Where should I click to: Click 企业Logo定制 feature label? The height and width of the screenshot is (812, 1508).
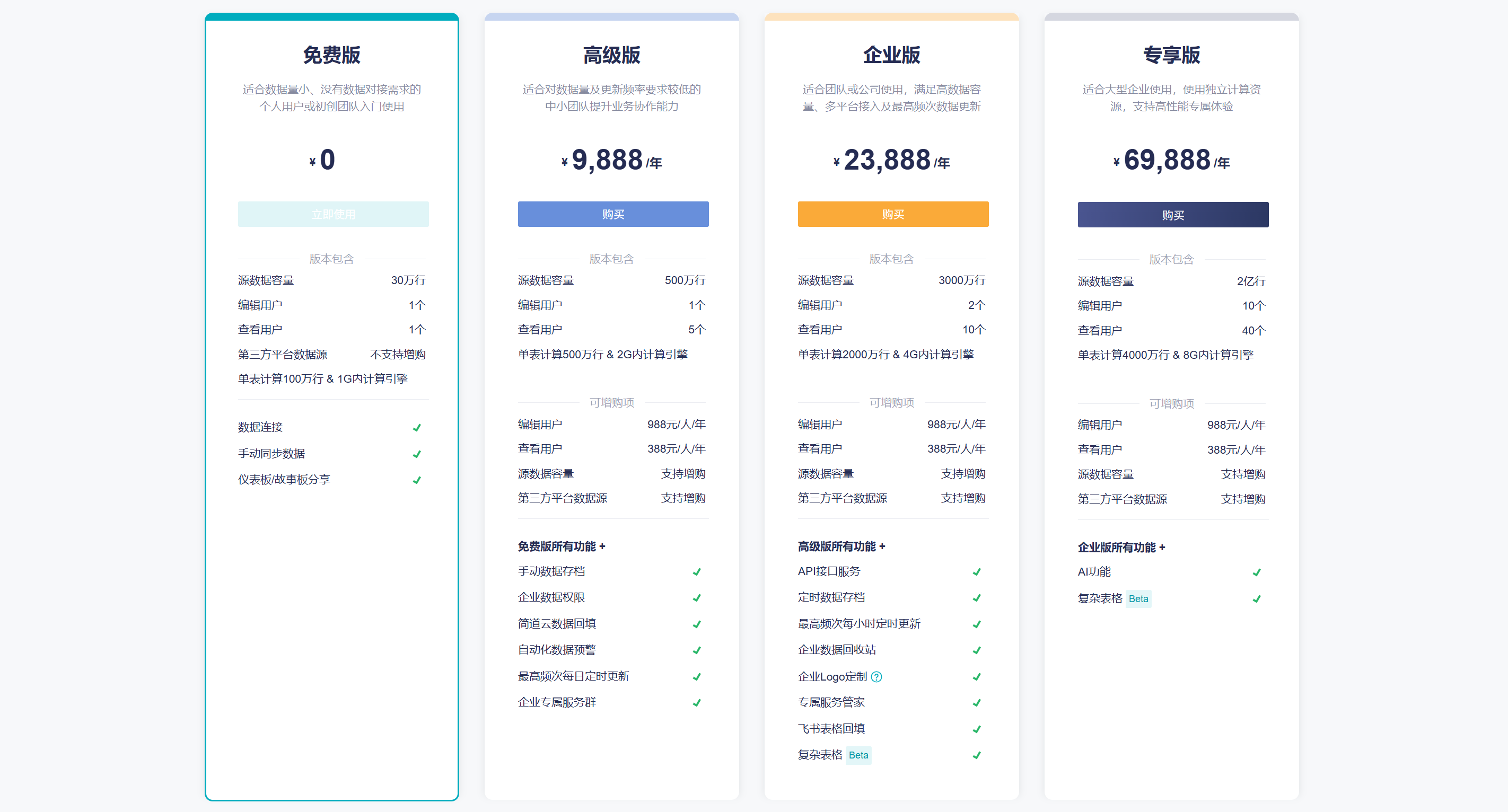832,677
